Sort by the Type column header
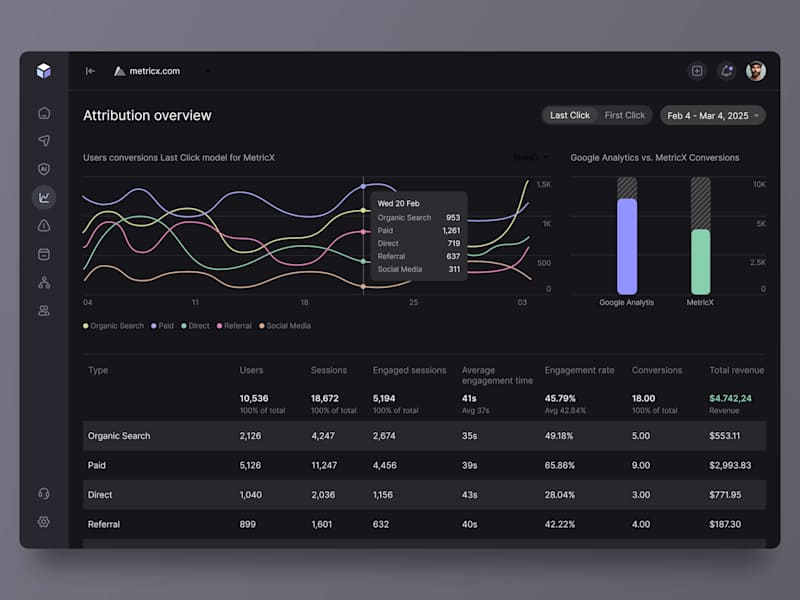The image size is (800, 600). click(x=98, y=370)
